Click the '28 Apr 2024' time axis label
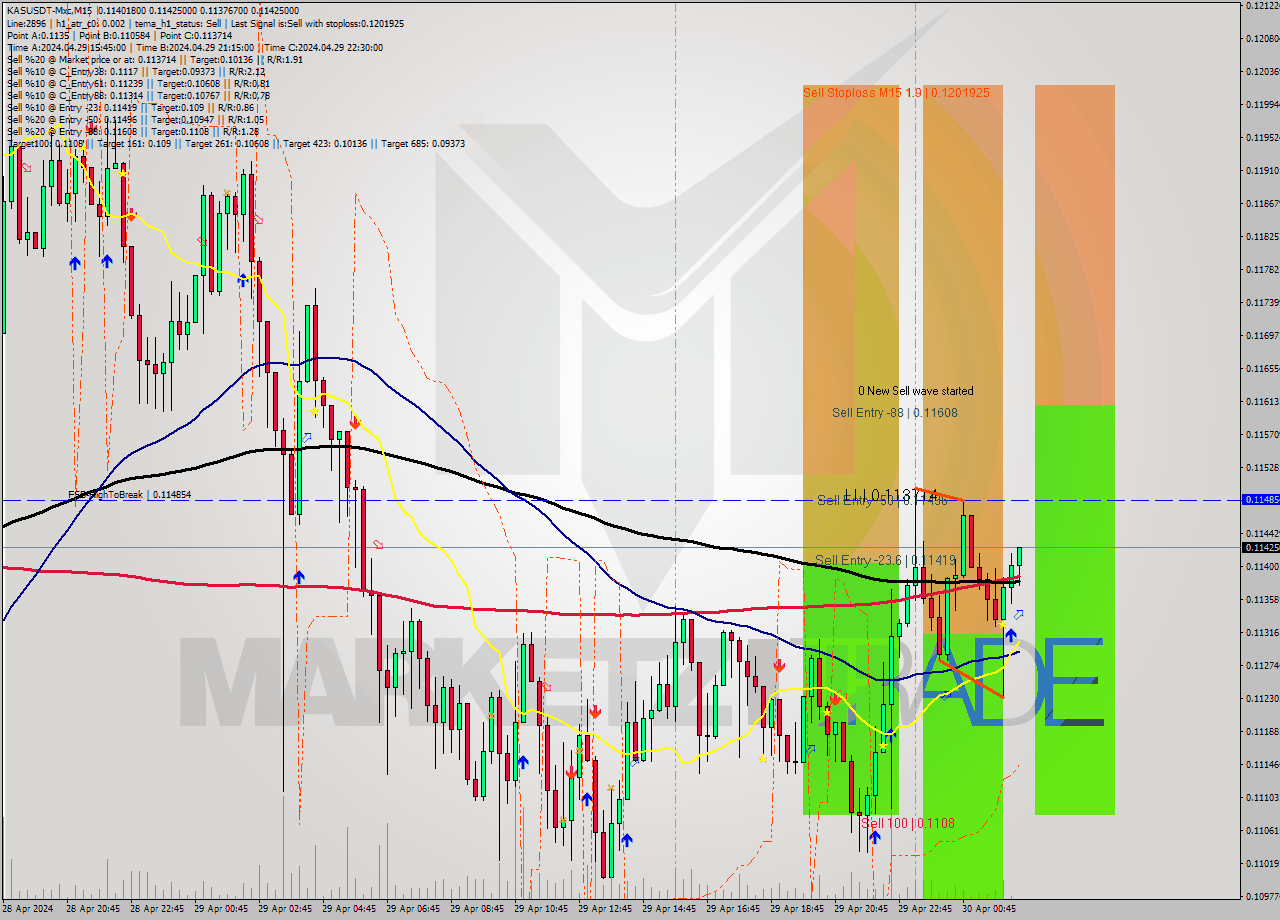The image size is (1280, 920). pyautogui.click(x=28, y=909)
